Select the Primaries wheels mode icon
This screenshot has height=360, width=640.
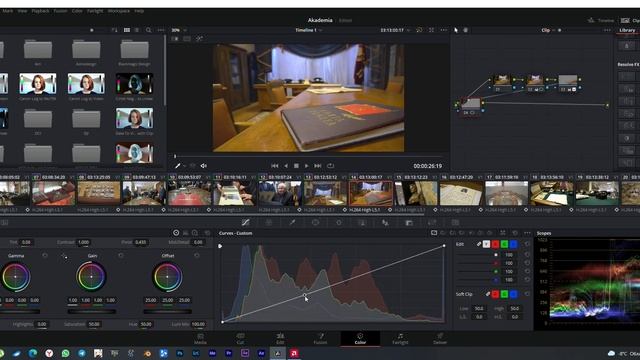point(176,233)
